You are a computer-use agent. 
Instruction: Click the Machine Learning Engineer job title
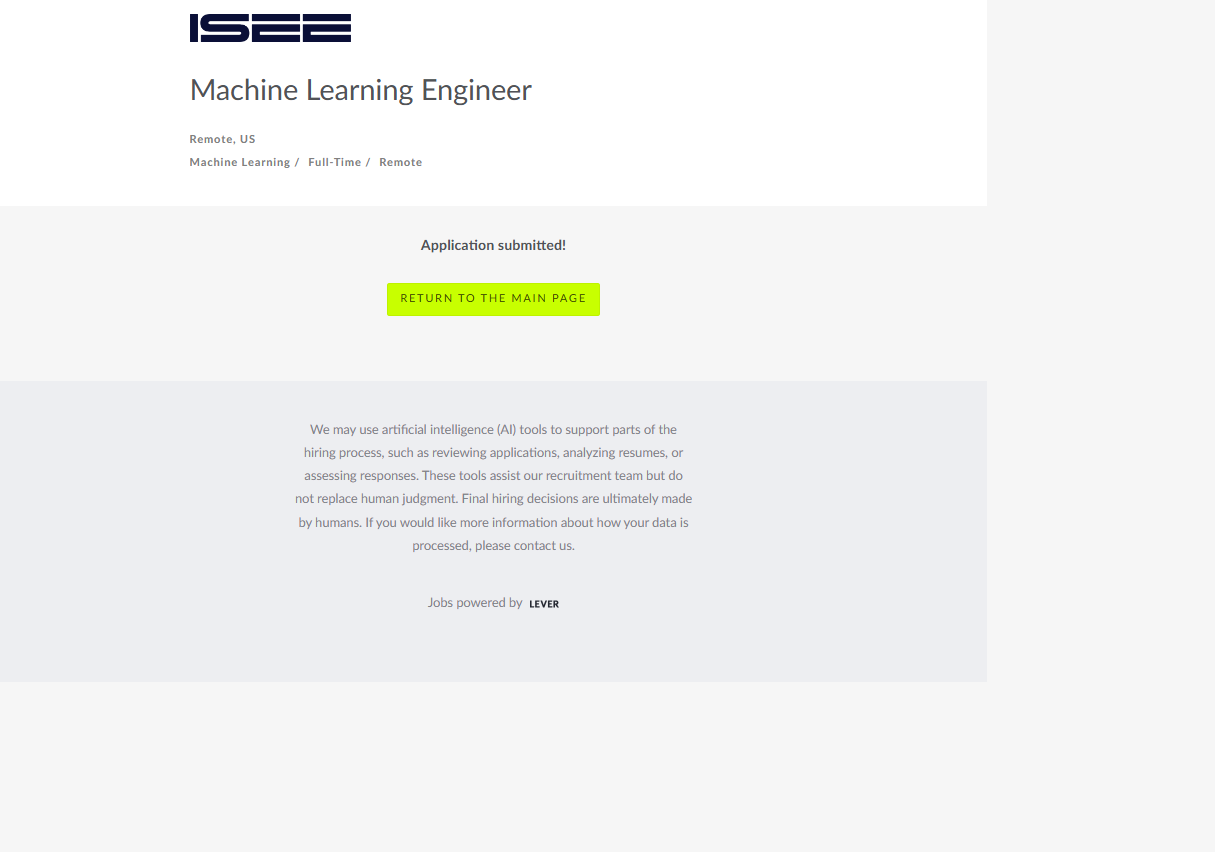(360, 90)
